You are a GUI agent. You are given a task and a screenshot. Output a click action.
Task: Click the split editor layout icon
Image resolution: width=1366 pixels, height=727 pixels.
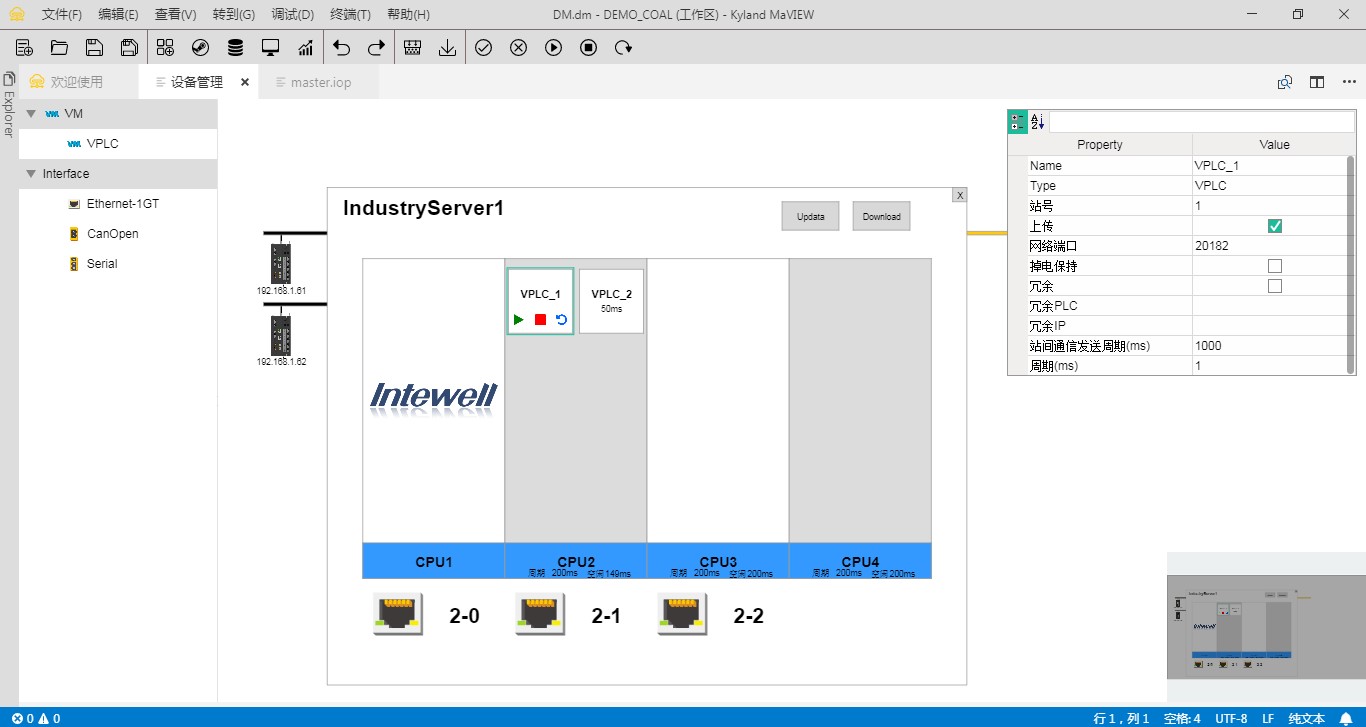(x=1317, y=82)
